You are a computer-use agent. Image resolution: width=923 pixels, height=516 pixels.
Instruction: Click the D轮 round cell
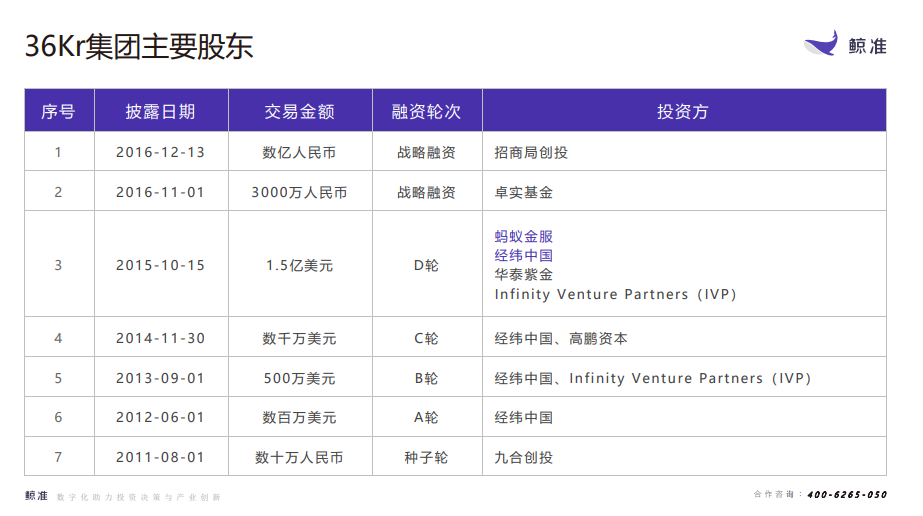426,265
